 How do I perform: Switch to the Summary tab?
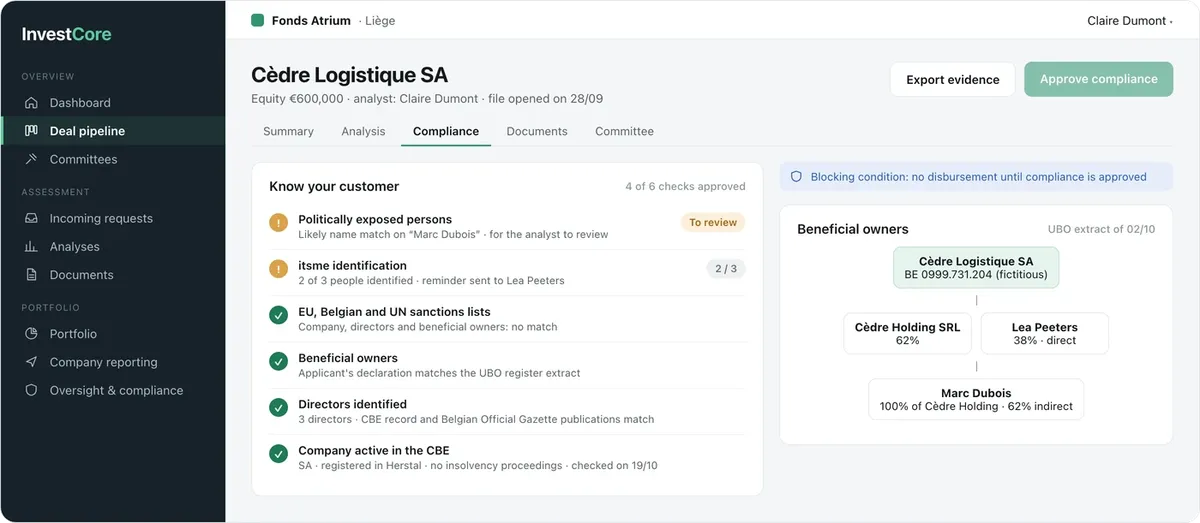[288, 131]
